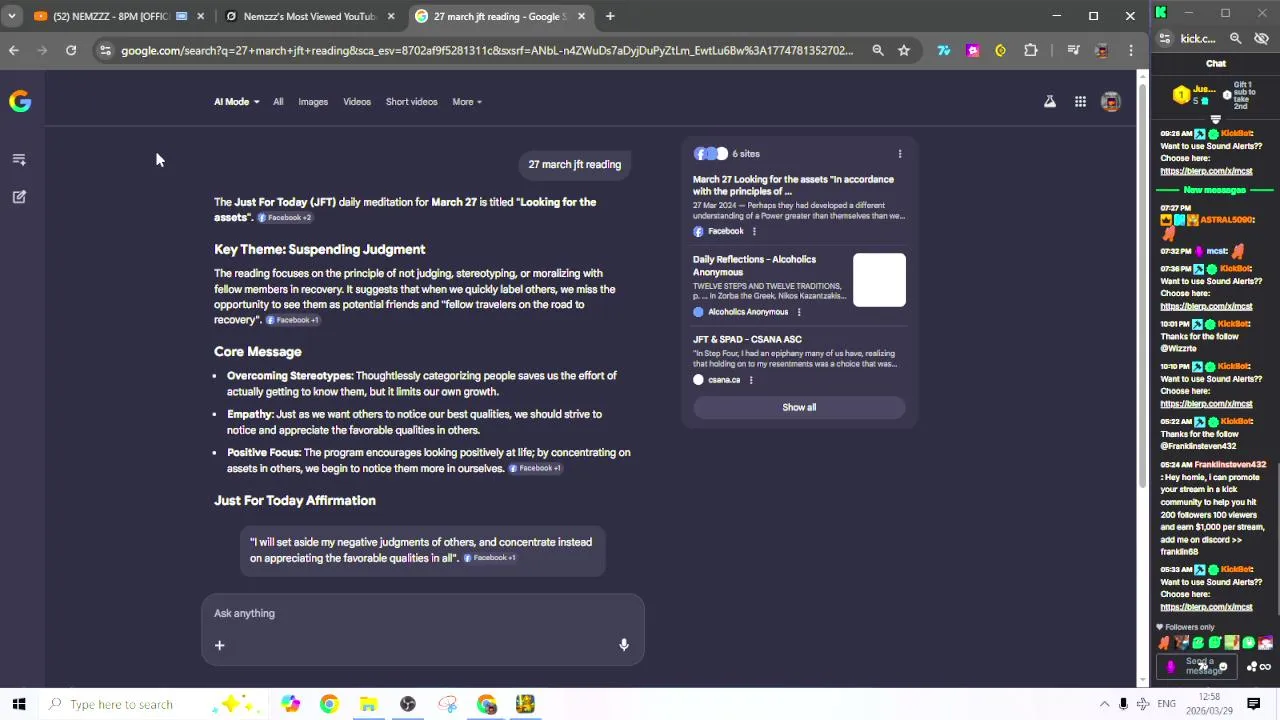This screenshot has width=1280, height=720.
Task: Open options for the 6 sites panel
Action: coord(899,154)
